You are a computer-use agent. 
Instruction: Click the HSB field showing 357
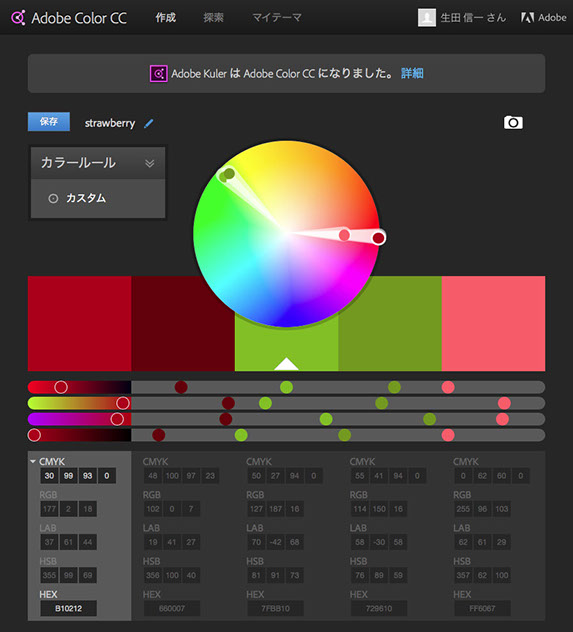click(x=463, y=575)
